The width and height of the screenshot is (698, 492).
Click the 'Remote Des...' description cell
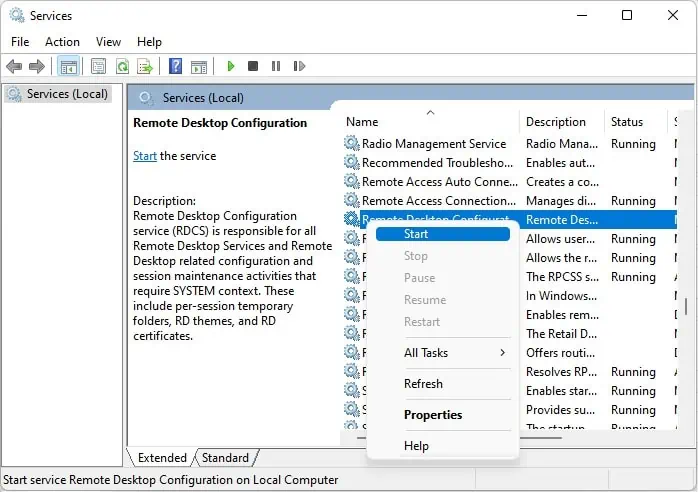[562, 220]
